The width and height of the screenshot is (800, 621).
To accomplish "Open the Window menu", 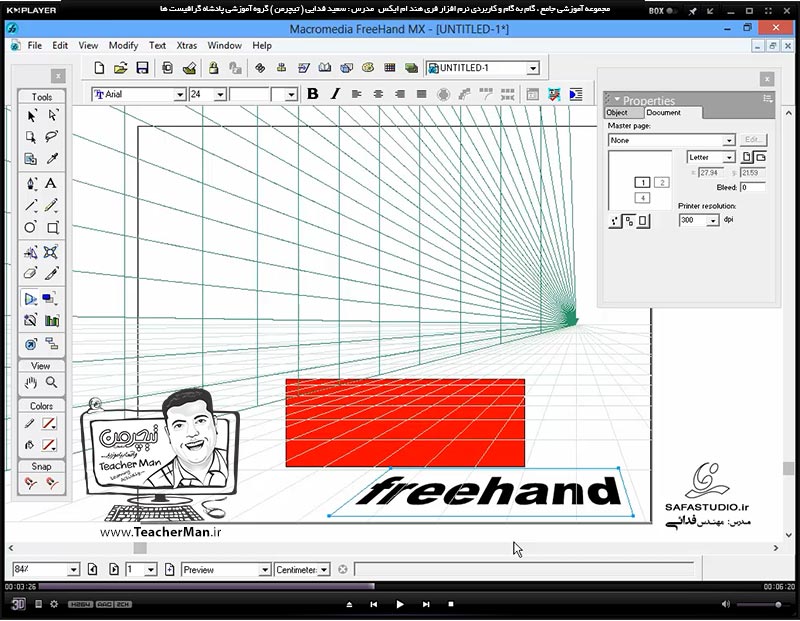I will click(224, 45).
